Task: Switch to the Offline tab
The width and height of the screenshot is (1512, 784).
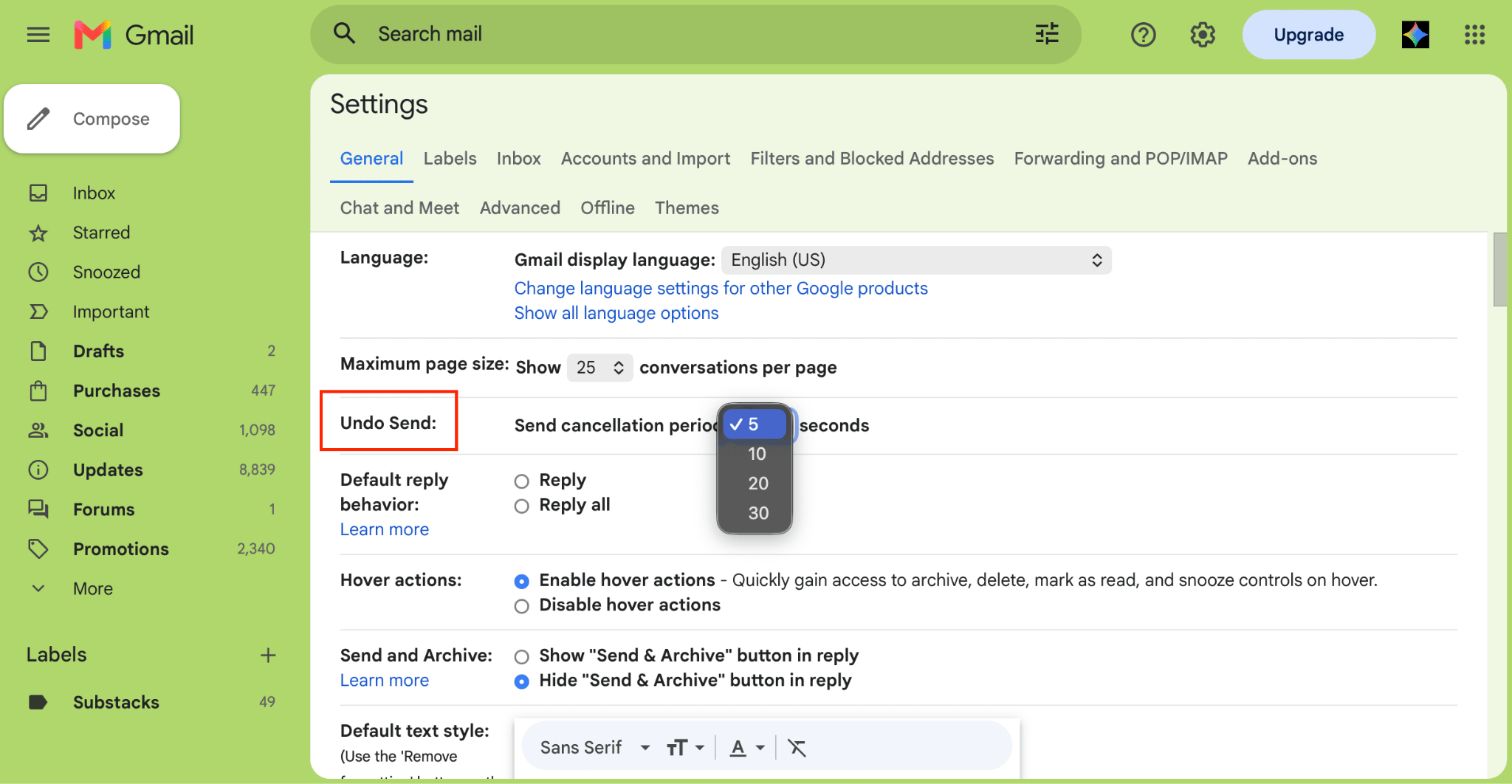Action: 608,208
